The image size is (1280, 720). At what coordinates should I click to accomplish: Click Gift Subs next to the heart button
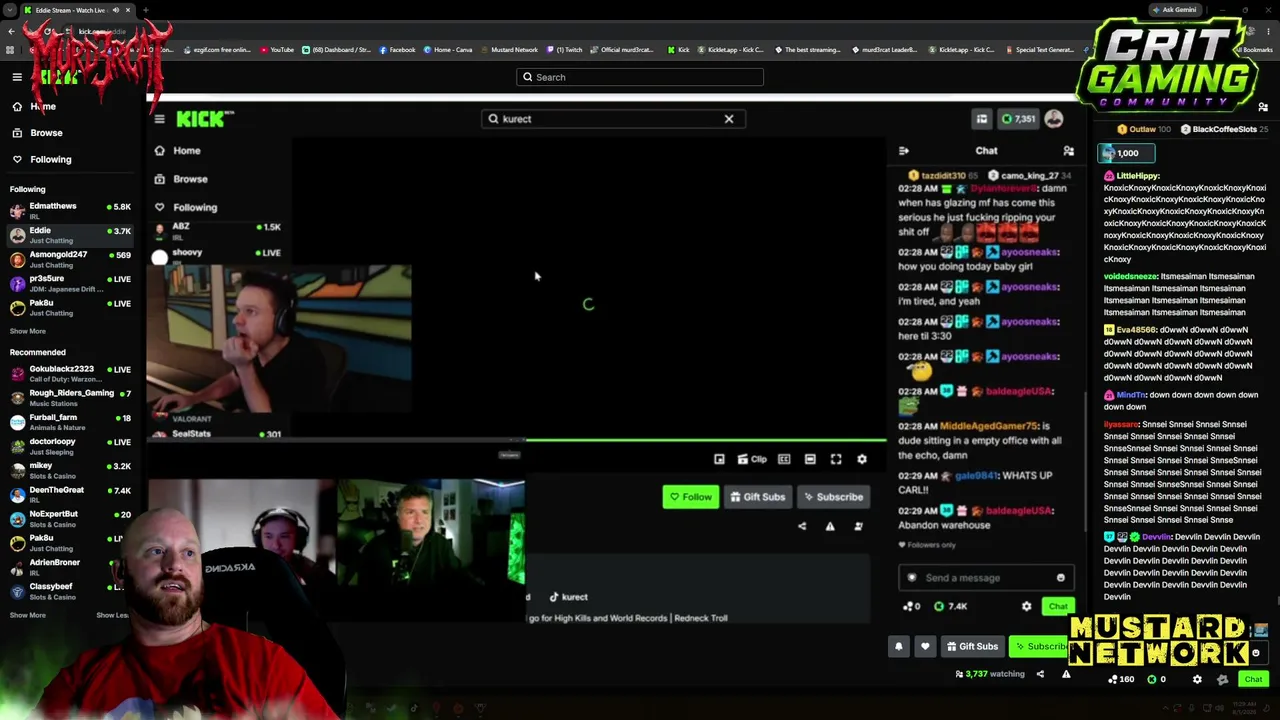tap(972, 646)
